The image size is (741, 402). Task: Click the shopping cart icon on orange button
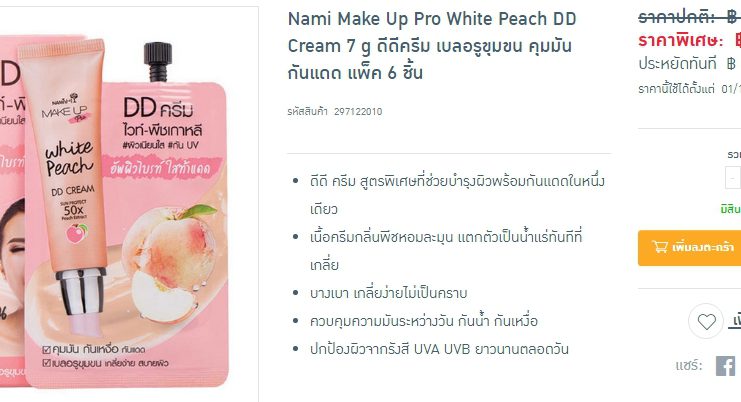tap(659, 247)
